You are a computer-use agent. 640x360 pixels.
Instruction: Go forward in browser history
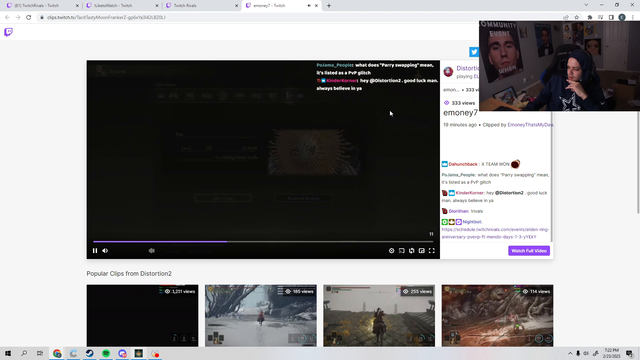(18, 18)
